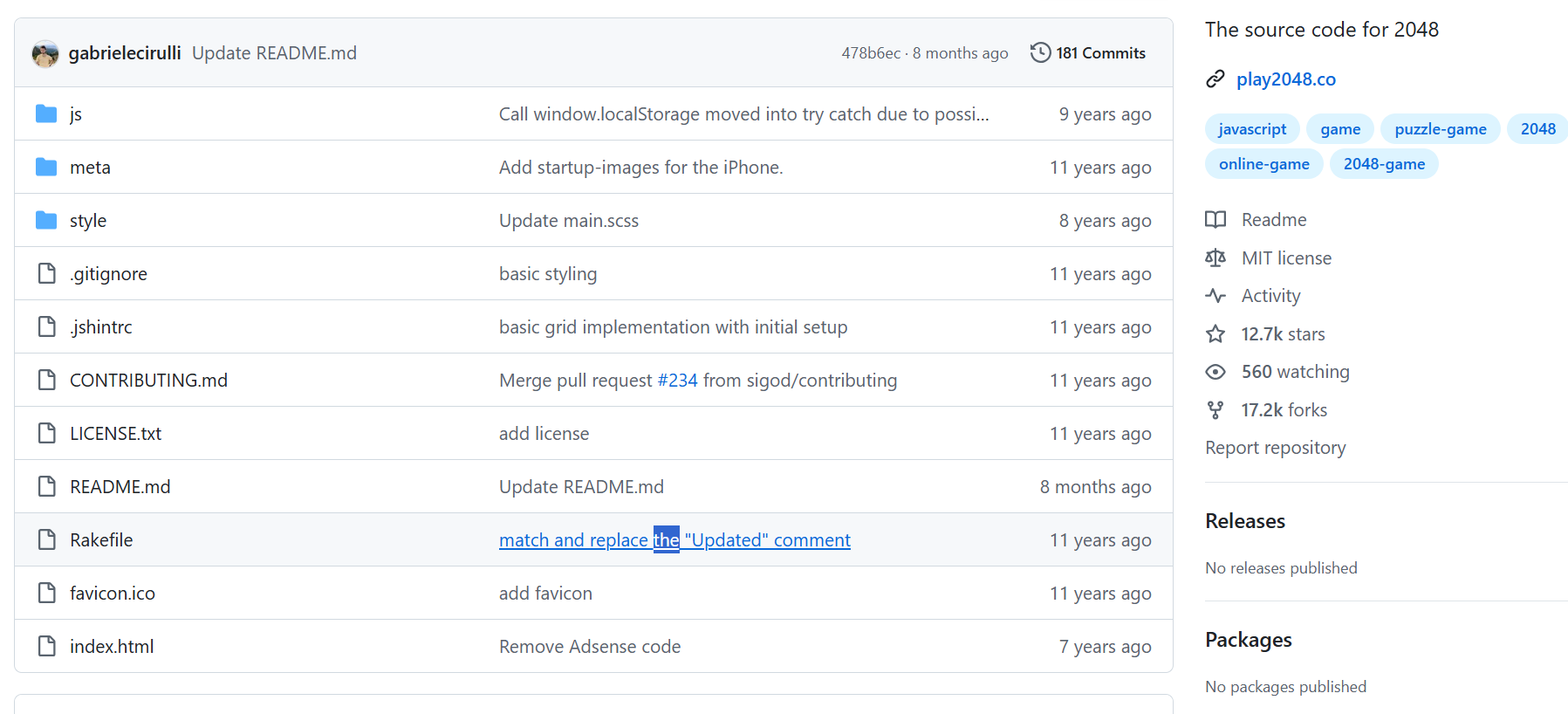Open the Rakefile commit message link
1568x714 pixels.
click(x=674, y=540)
